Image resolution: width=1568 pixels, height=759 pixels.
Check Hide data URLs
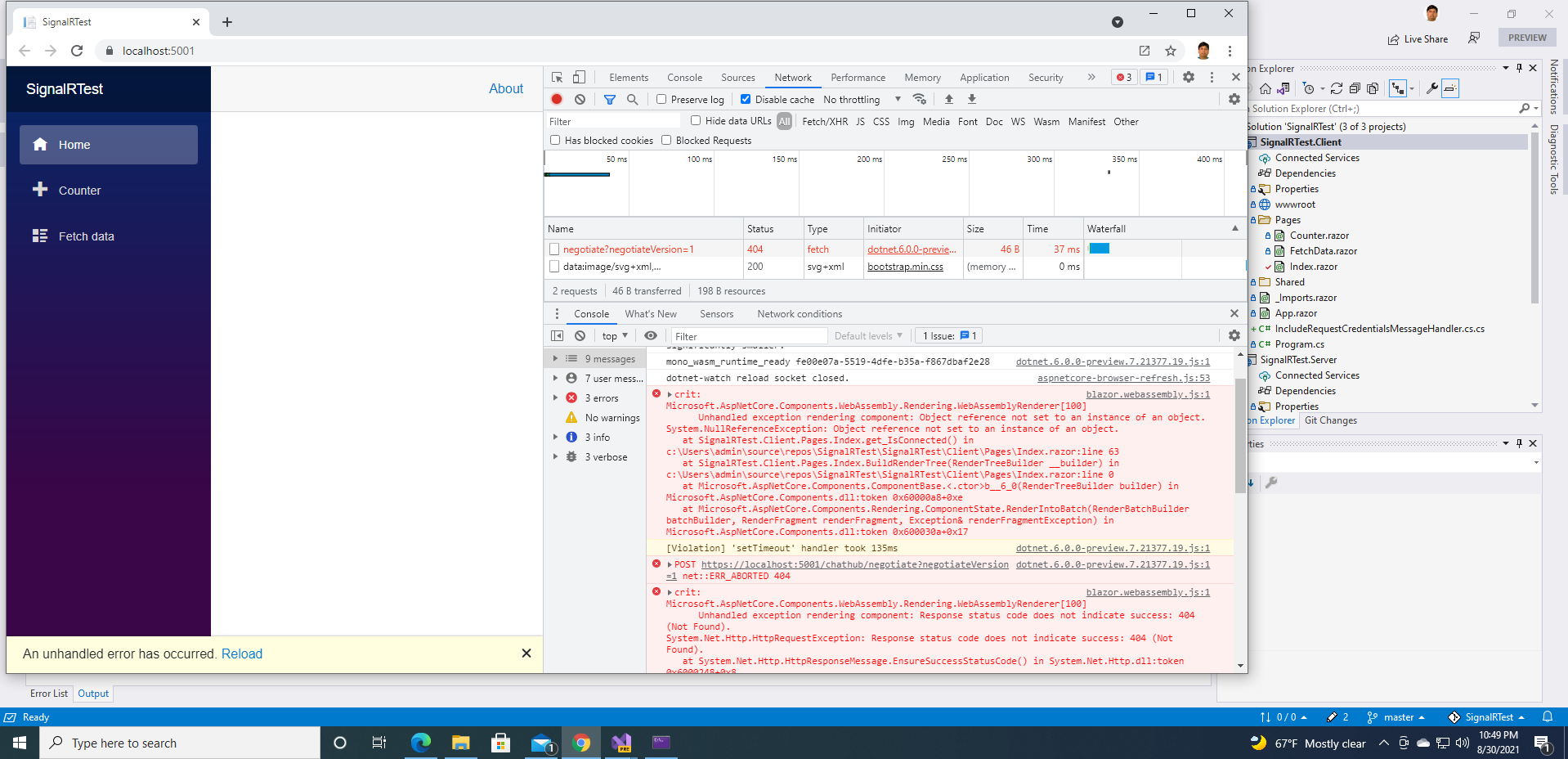coord(696,121)
